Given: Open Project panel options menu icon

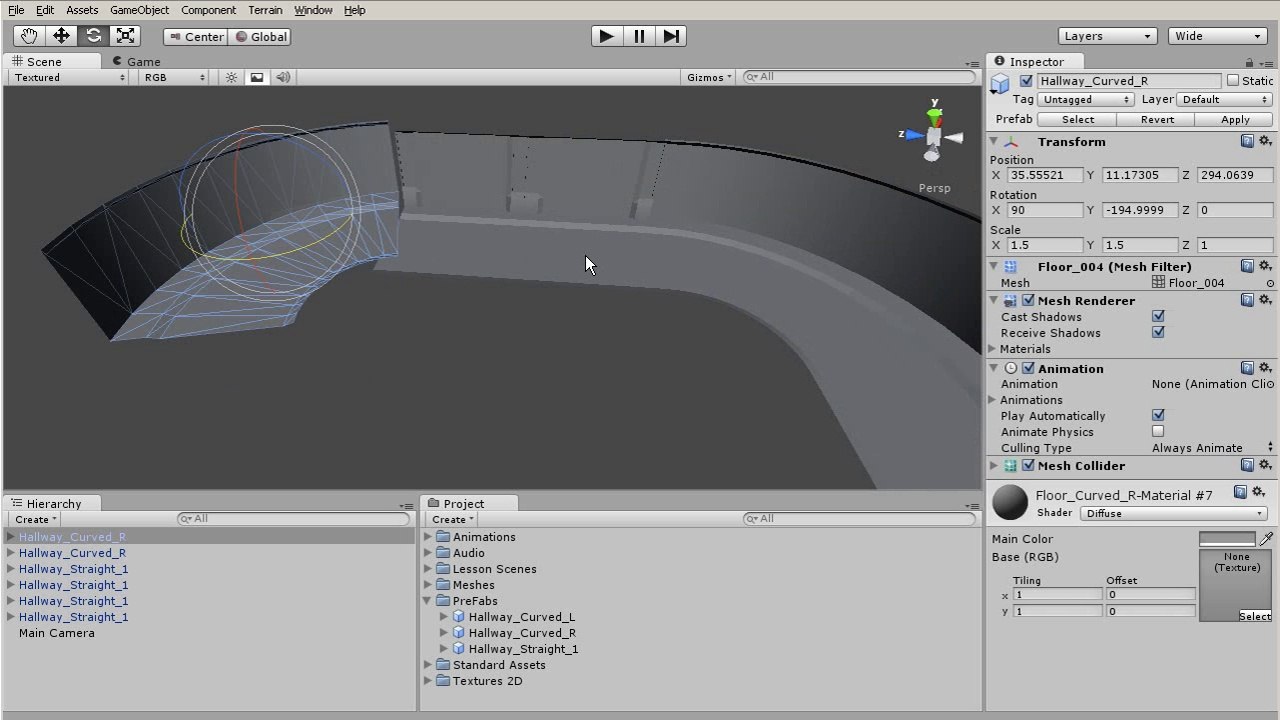Looking at the screenshot, I should (x=972, y=506).
